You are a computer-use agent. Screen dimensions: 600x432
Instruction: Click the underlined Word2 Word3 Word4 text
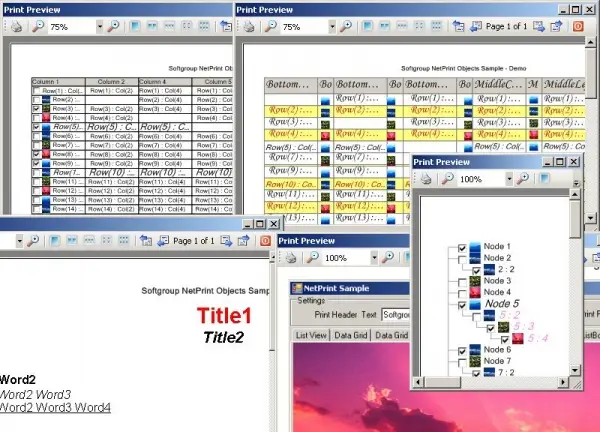click(x=55, y=407)
